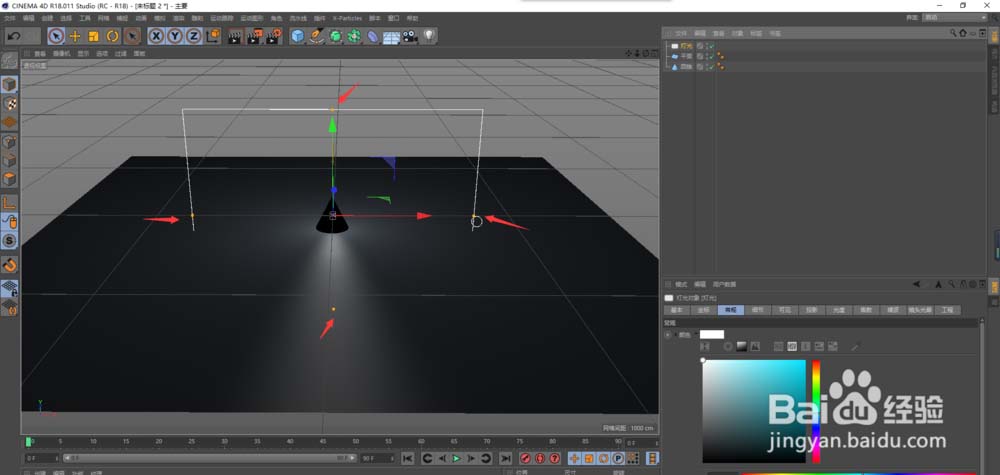Click the white color swatch
The height and width of the screenshot is (475, 1000).
click(x=711, y=334)
